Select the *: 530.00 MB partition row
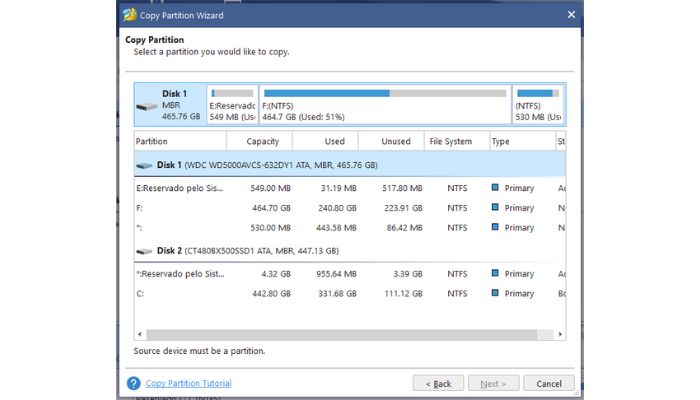 [350, 227]
